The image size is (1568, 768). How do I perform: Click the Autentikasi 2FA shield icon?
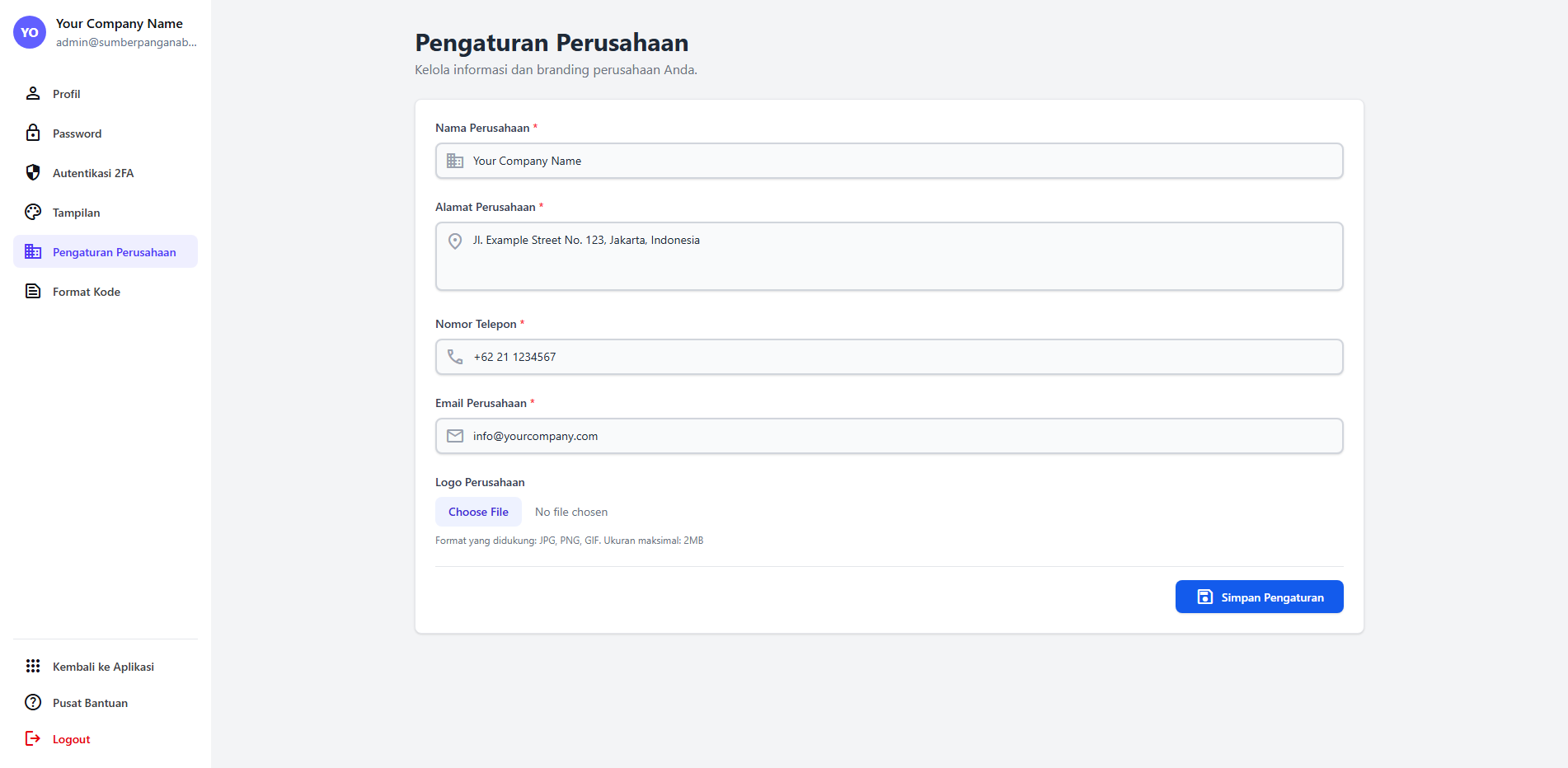[x=33, y=172]
